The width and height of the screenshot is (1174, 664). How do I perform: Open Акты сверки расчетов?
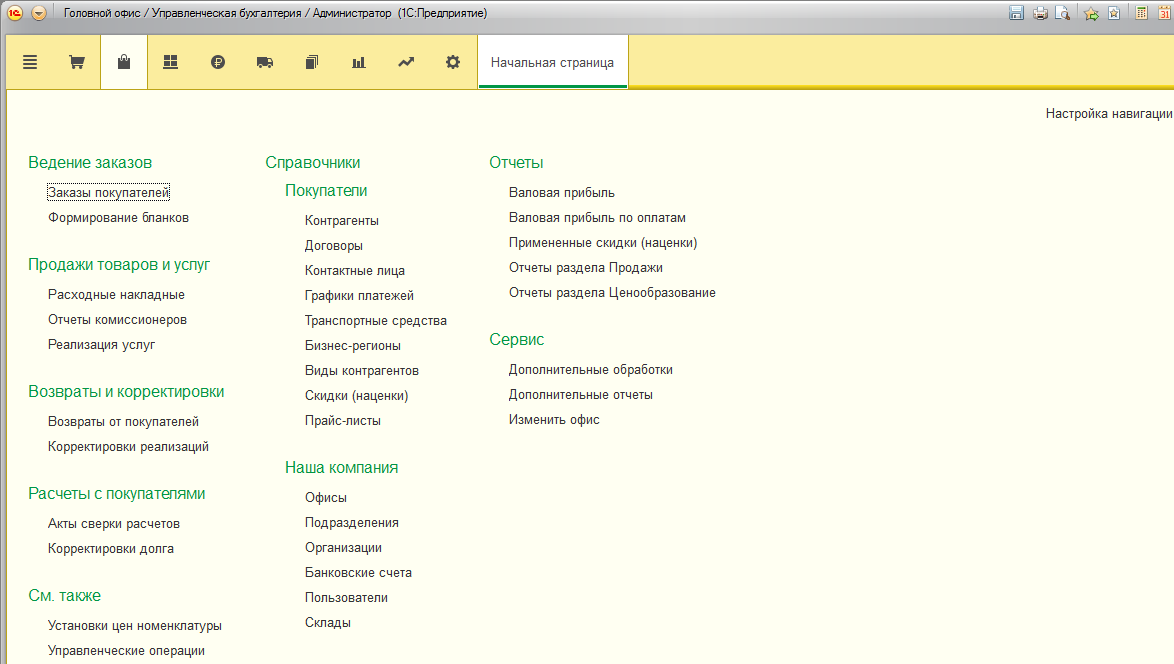114,524
